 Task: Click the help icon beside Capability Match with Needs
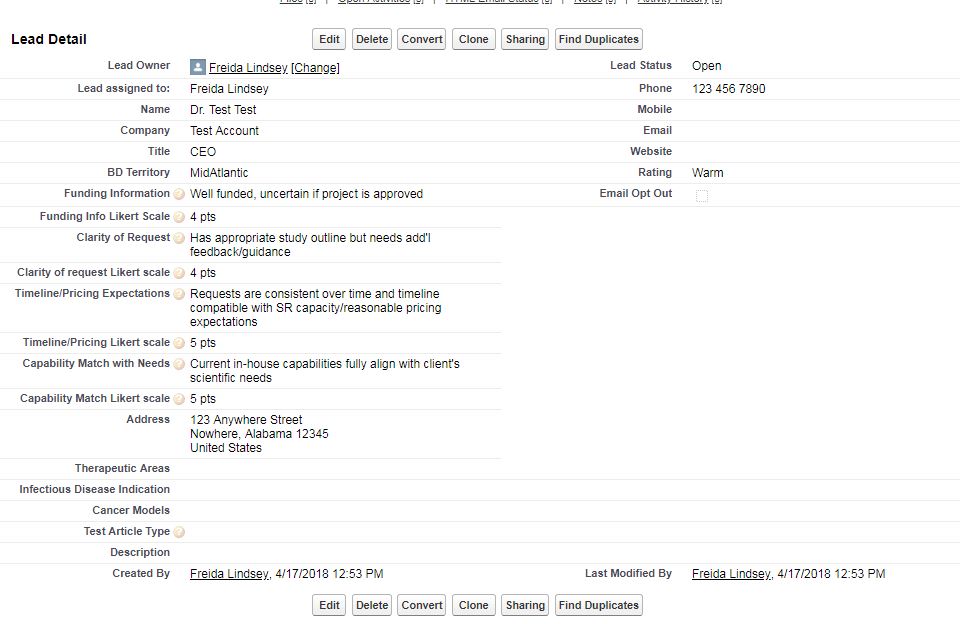pyautogui.click(x=179, y=364)
